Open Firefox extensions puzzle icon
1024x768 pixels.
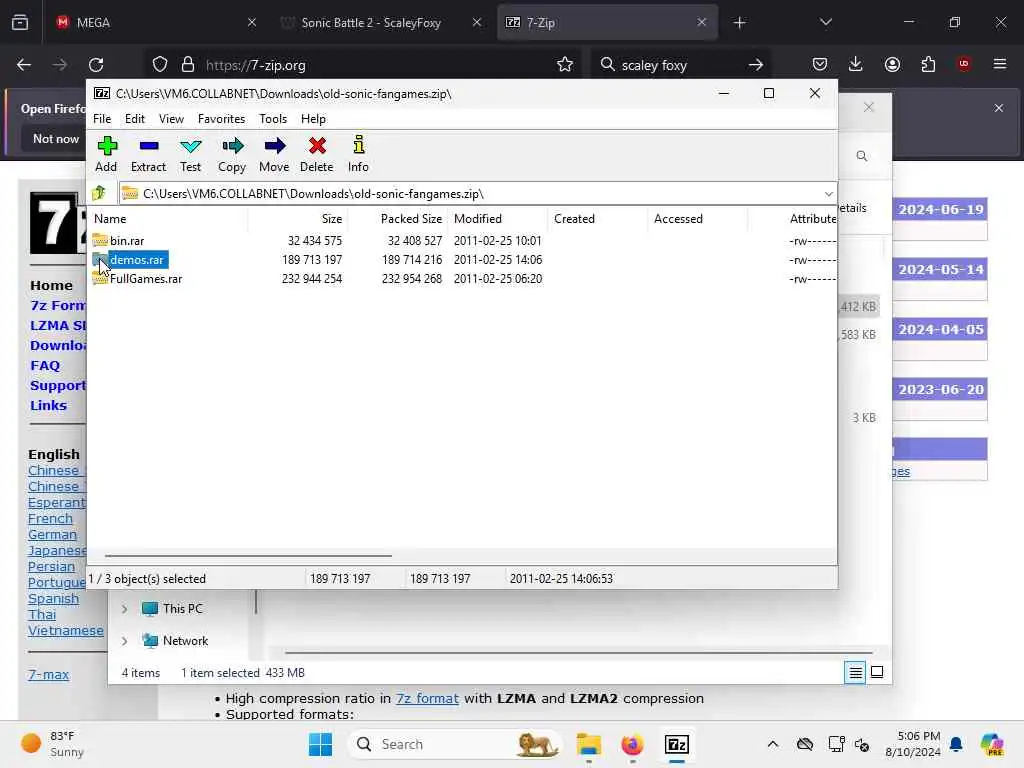(x=928, y=64)
